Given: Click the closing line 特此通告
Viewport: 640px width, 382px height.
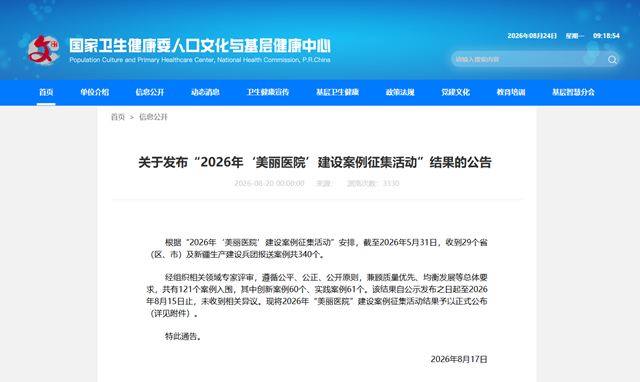Looking at the screenshot, I should pos(183,337).
